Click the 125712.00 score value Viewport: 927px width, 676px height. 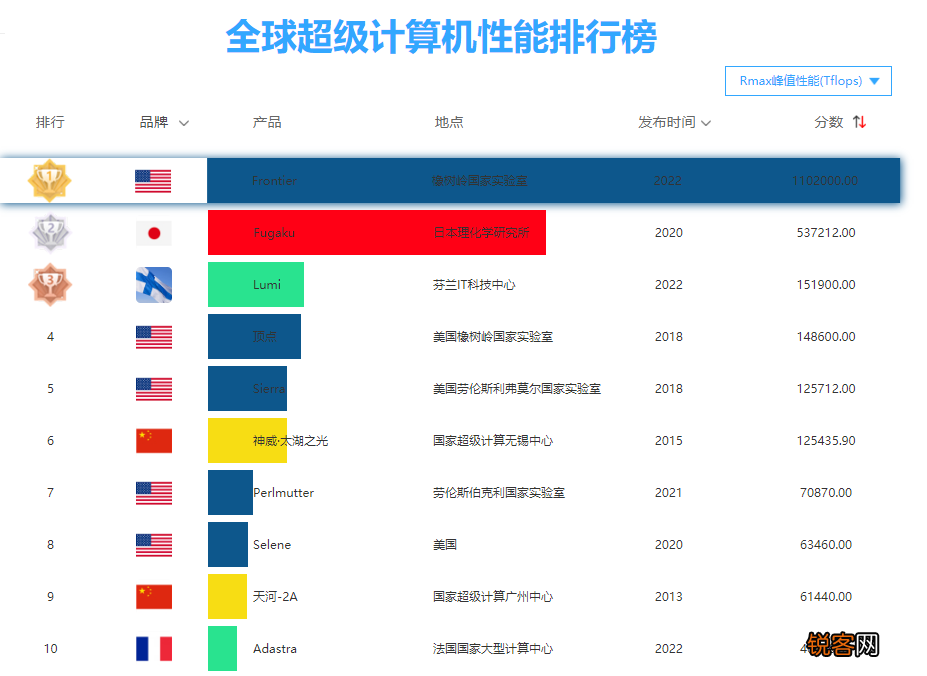[x=826, y=389]
